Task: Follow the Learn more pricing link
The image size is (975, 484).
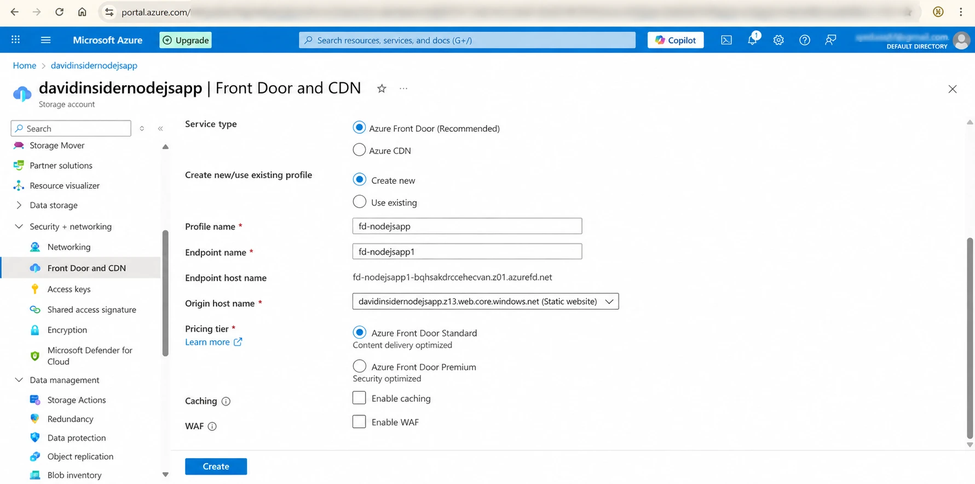Action: point(213,342)
